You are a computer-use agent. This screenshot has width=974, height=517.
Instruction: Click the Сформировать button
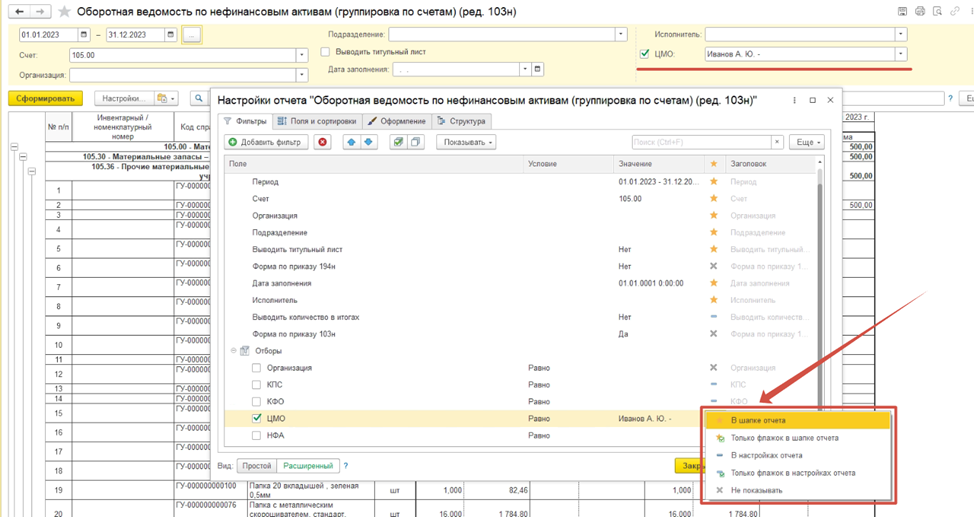coord(45,98)
